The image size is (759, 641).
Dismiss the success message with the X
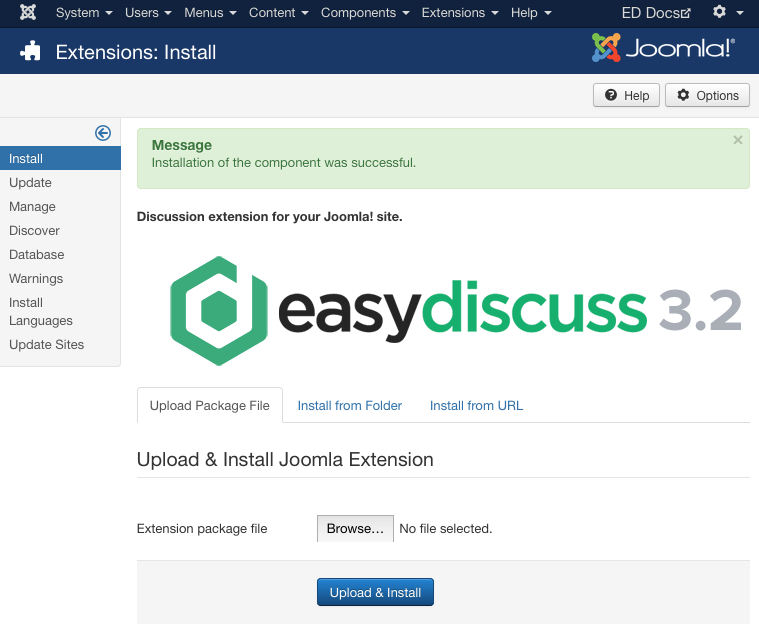point(737,140)
